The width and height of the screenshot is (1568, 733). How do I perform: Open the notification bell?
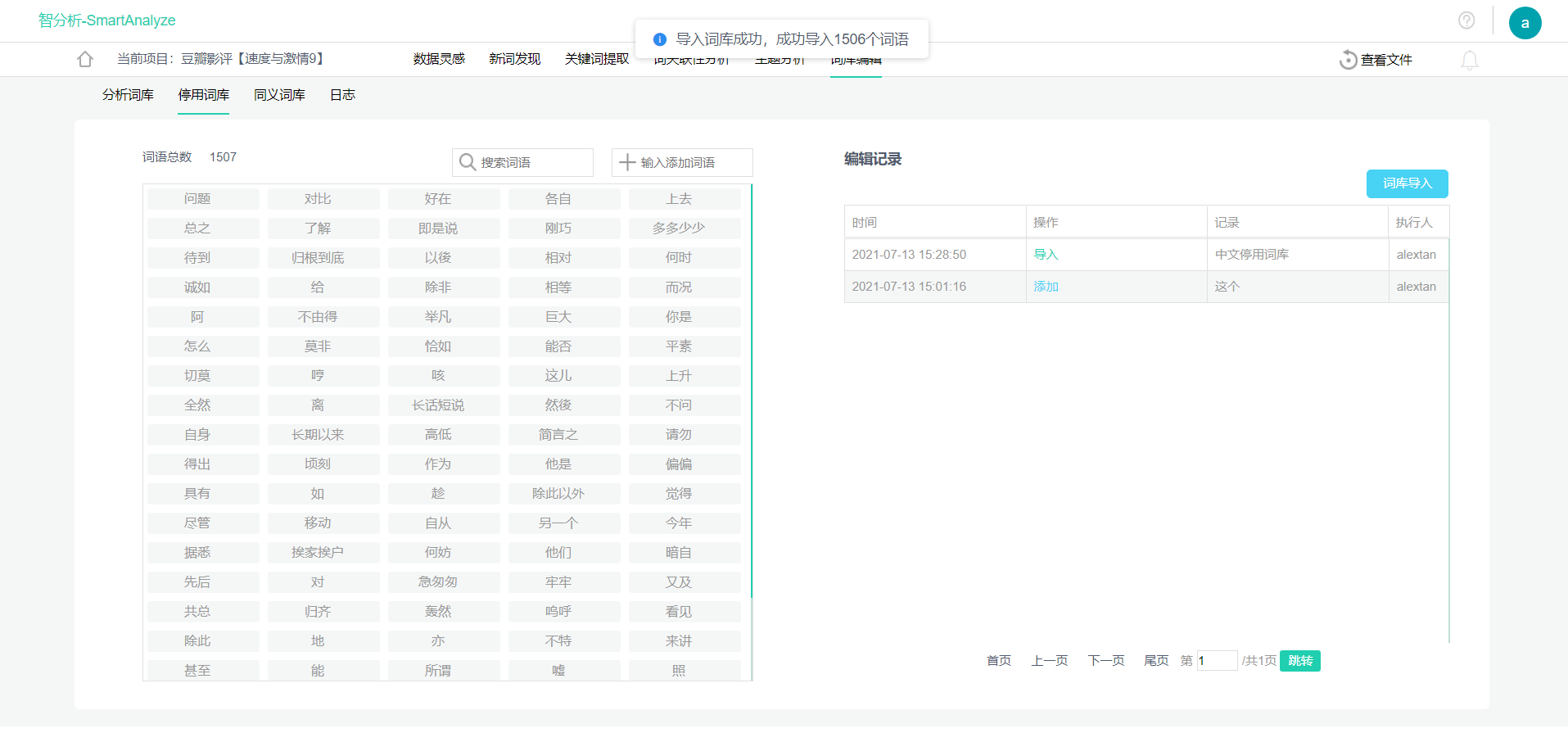tap(1470, 60)
